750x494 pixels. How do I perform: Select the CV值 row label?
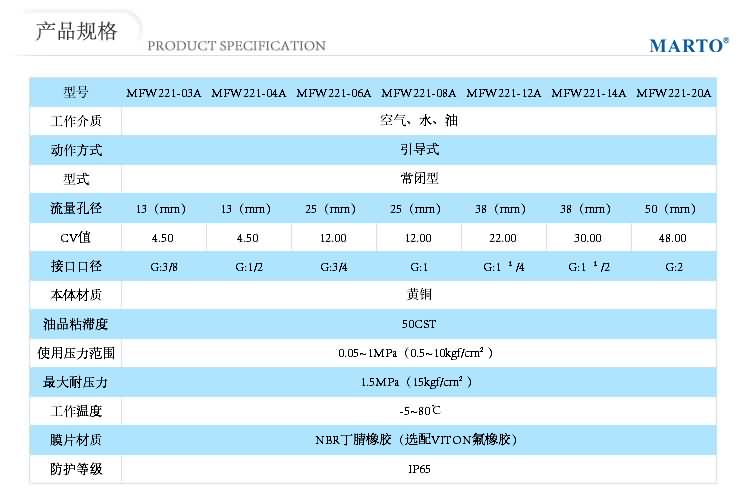click(x=76, y=238)
